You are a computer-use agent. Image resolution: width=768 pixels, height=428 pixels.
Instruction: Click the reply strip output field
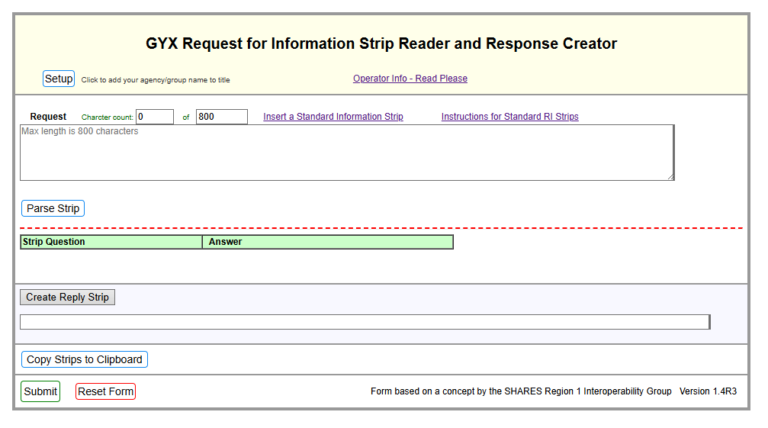click(364, 322)
